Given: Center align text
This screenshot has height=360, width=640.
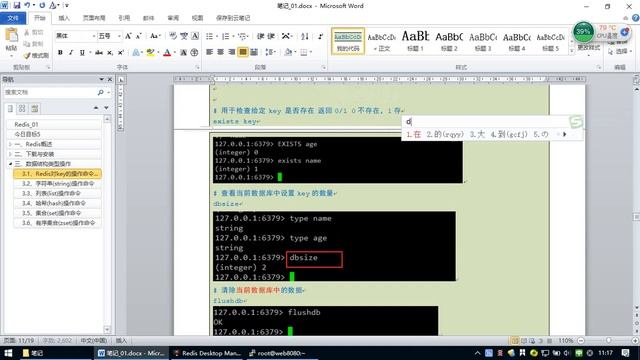Looking at the screenshot, I should 220,52.
